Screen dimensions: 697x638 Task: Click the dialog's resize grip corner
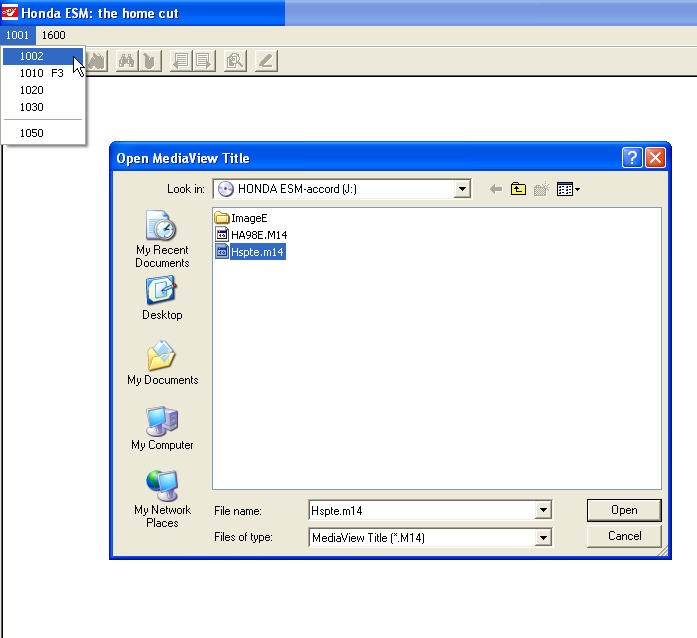click(x=662, y=551)
